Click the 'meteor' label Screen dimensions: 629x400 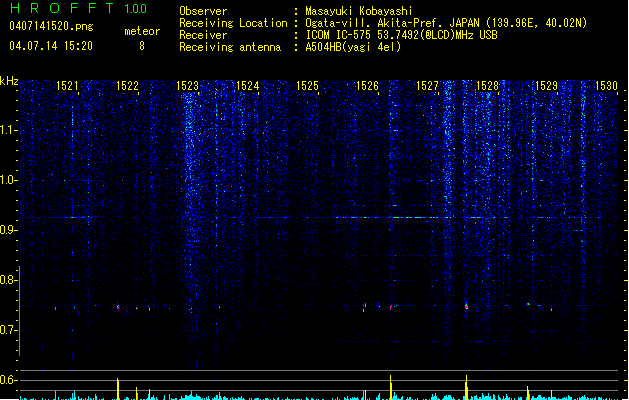coord(142,31)
